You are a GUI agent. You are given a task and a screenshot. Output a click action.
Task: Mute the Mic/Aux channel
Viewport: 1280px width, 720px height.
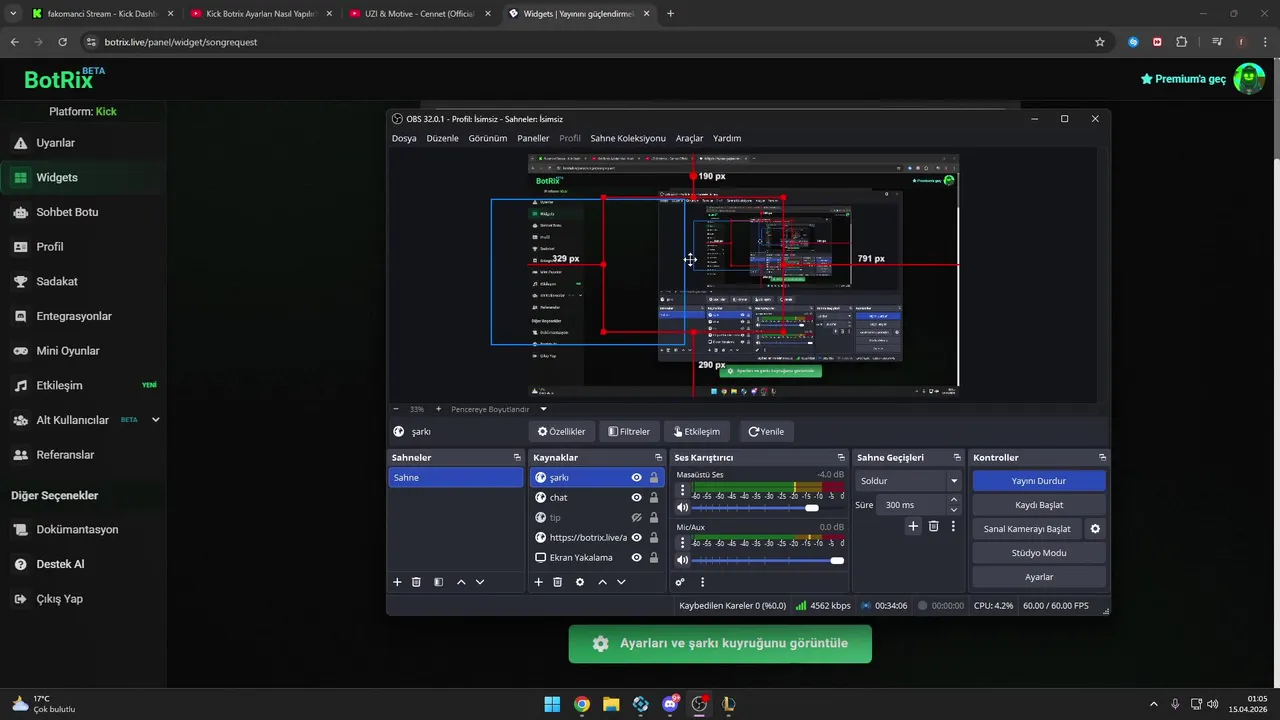tap(683, 560)
